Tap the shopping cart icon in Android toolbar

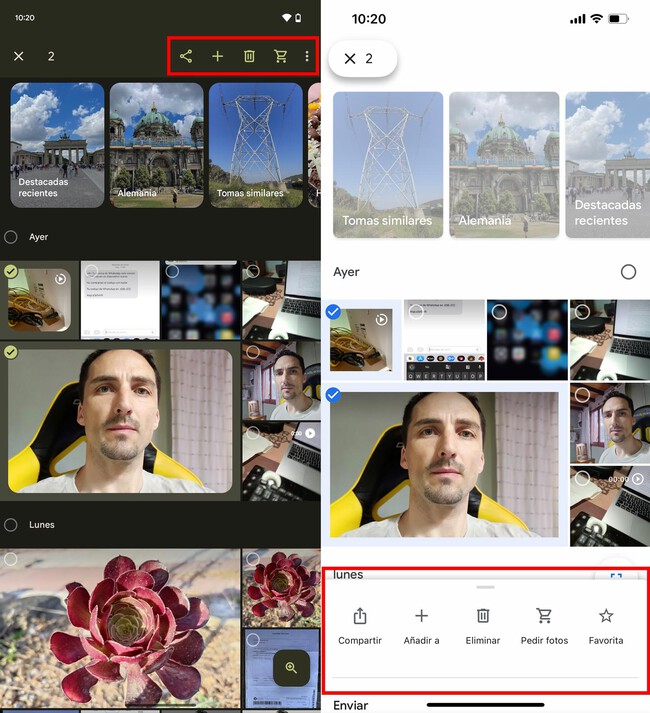pyautogui.click(x=281, y=56)
